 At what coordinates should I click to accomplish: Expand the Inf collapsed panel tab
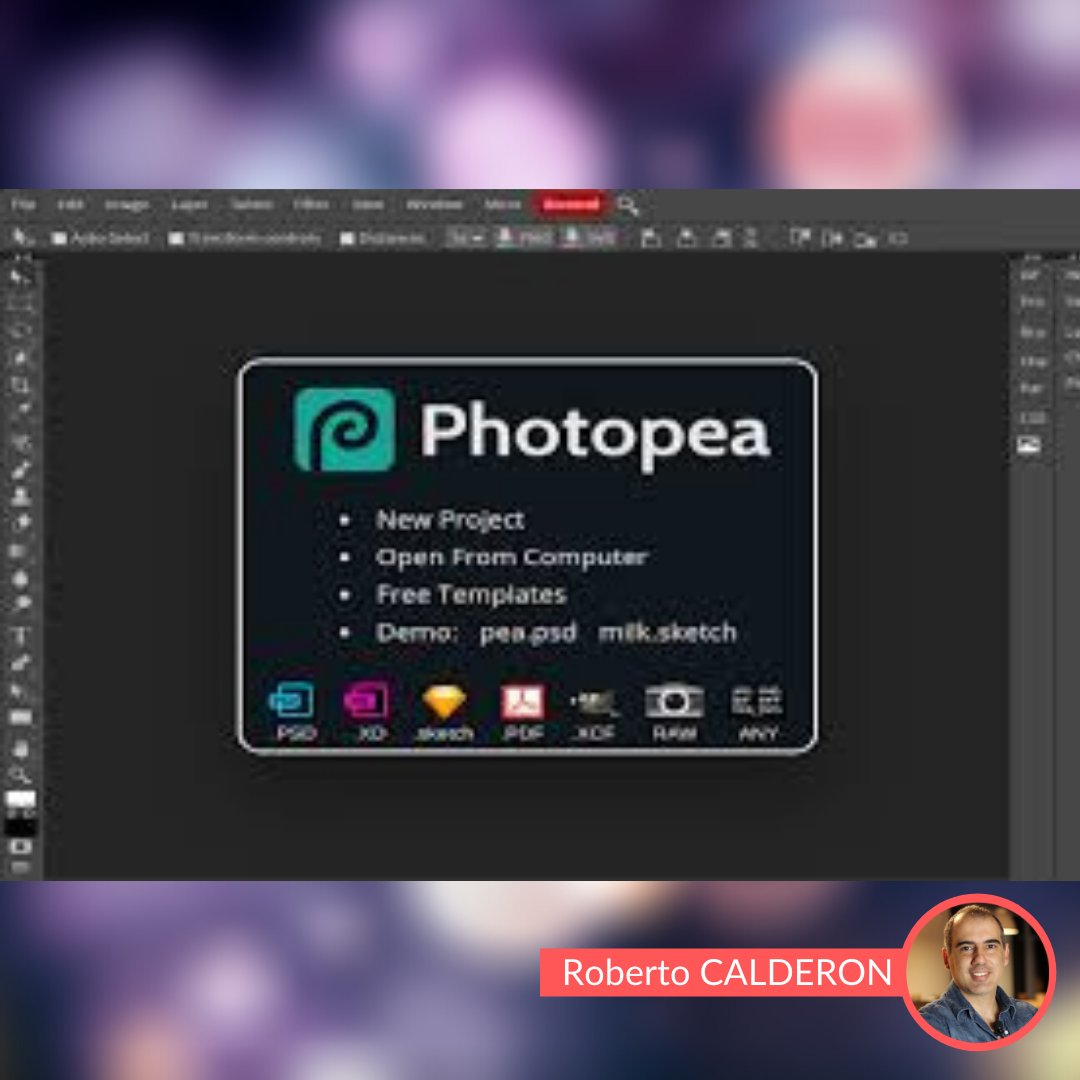tap(1030, 276)
